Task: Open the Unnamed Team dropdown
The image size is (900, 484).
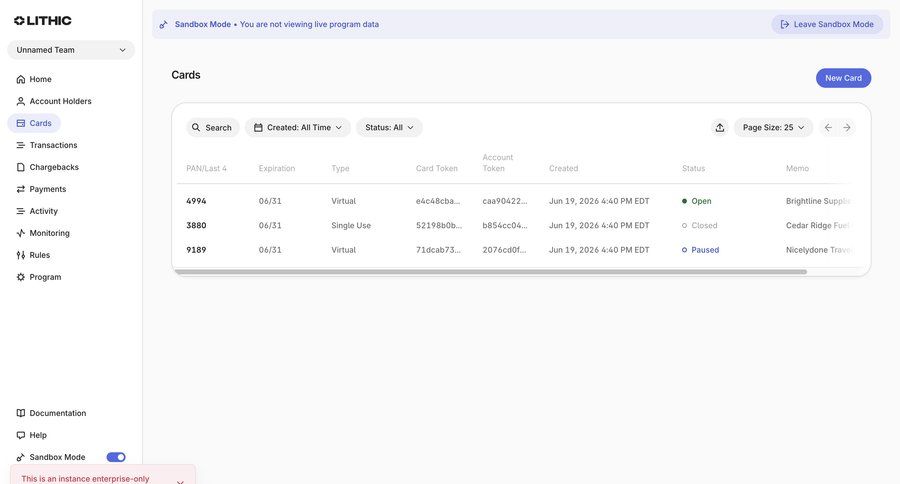Action: coord(71,50)
